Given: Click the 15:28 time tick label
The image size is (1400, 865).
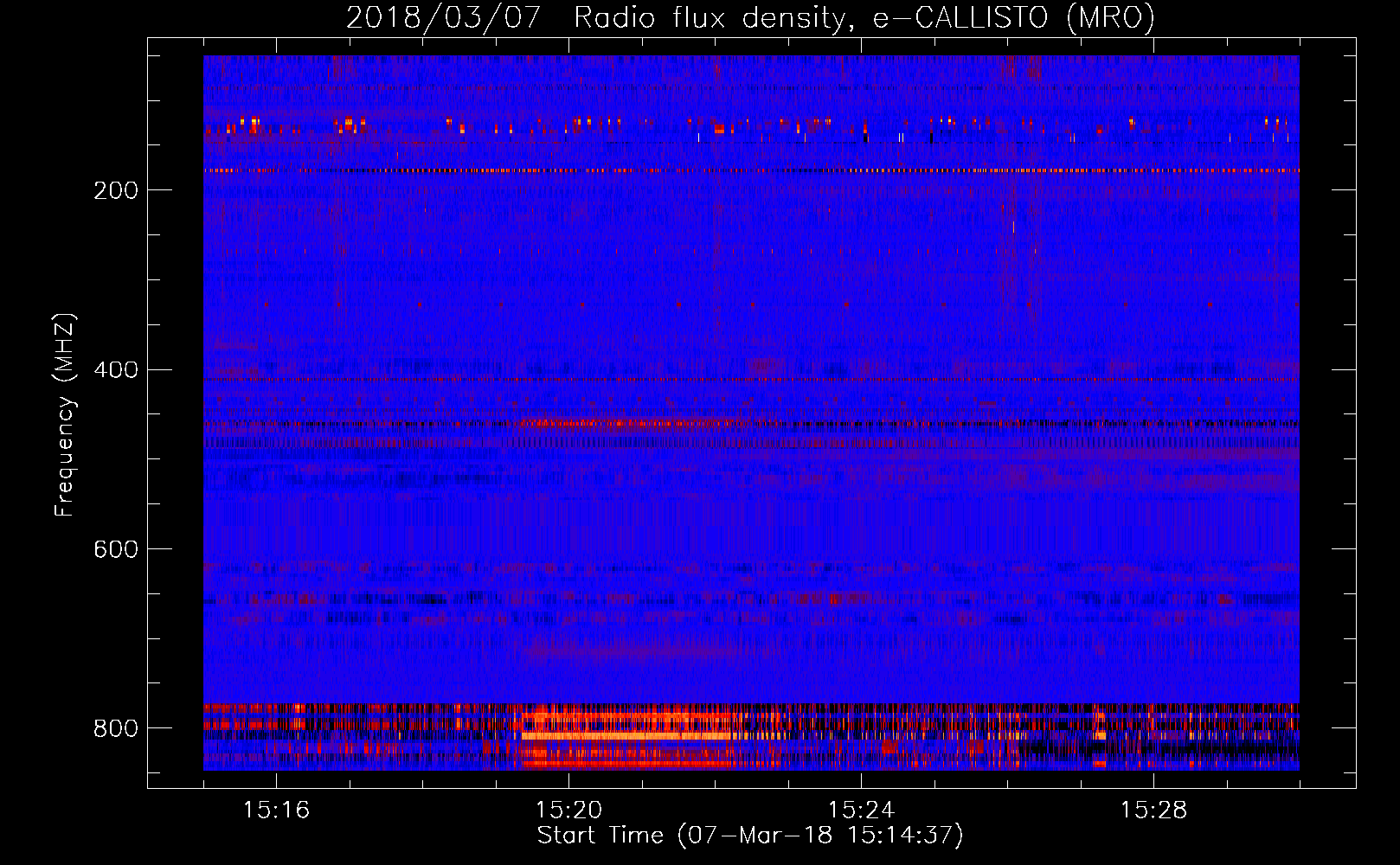Looking at the screenshot, I should pos(1153,811).
